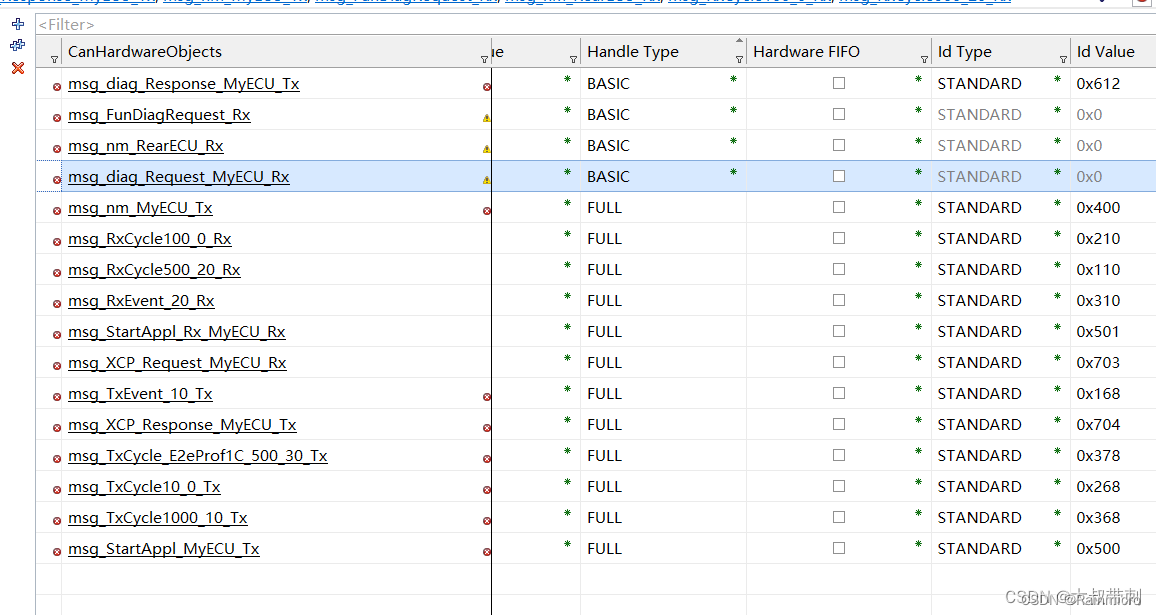The height and width of the screenshot is (615, 1156).
Task: Click error icon before msg_RxCycle500_20_Rx
Action: pyautogui.click(x=57, y=273)
